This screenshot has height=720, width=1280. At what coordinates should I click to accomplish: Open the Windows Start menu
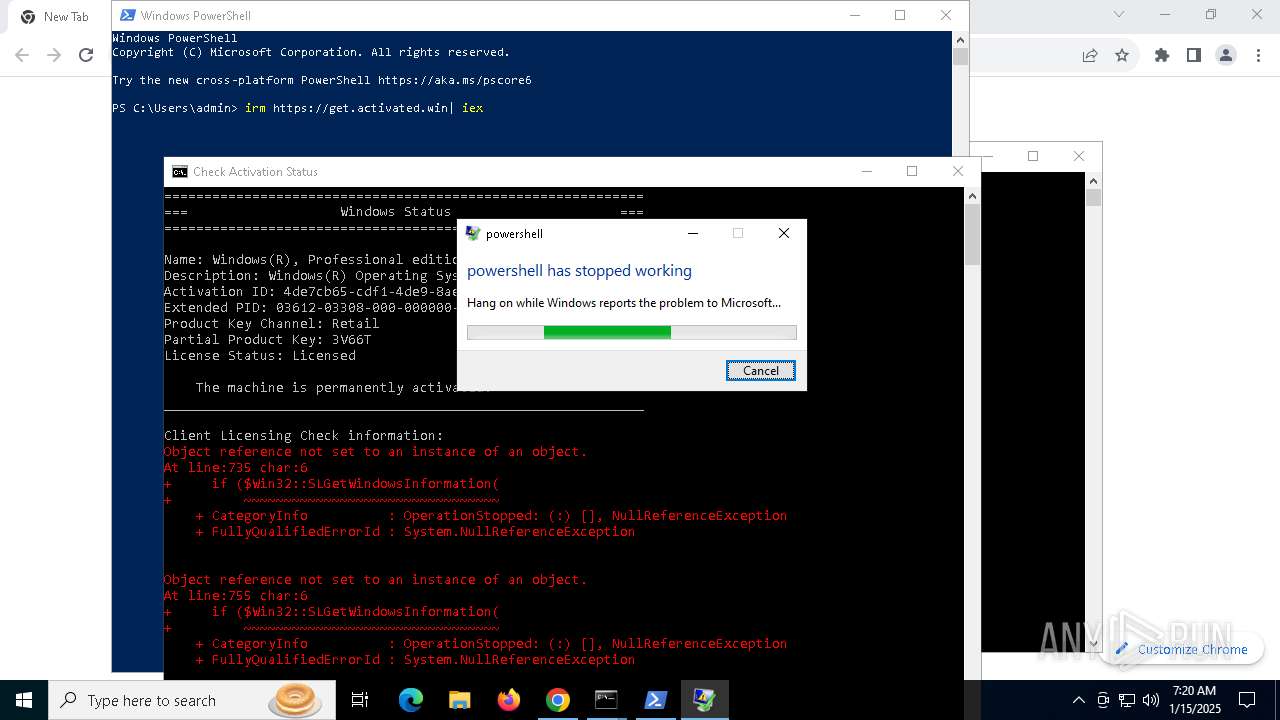pos(24,700)
